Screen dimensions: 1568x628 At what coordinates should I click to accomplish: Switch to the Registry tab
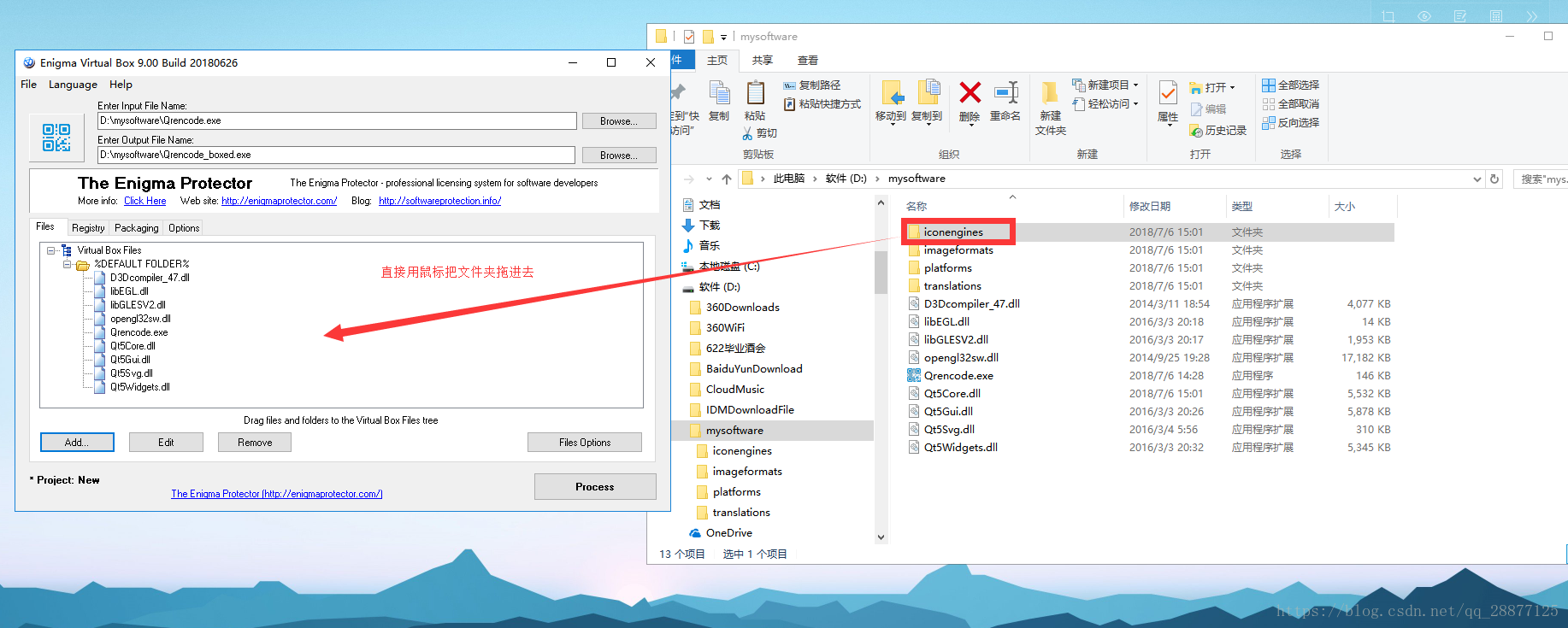pyautogui.click(x=88, y=228)
